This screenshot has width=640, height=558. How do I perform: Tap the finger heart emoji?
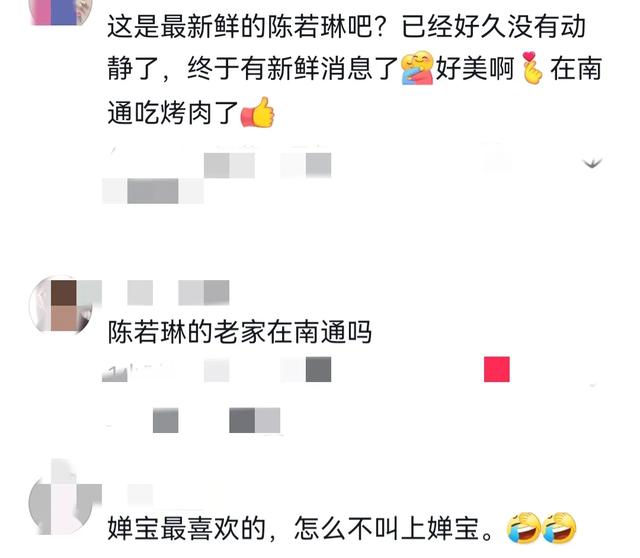point(532,68)
